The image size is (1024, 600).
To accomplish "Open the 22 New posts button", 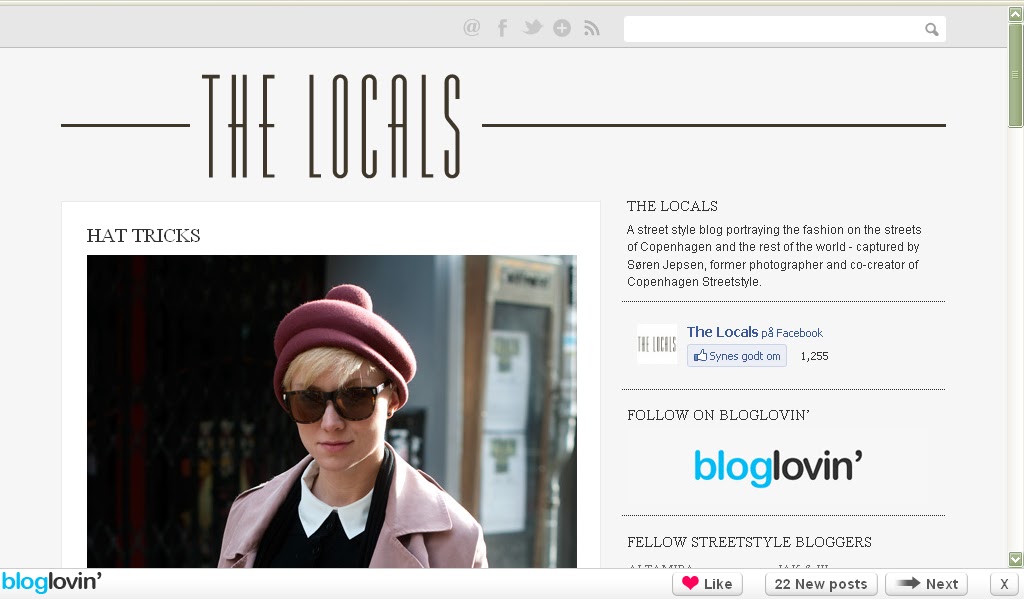I will click(x=821, y=584).
